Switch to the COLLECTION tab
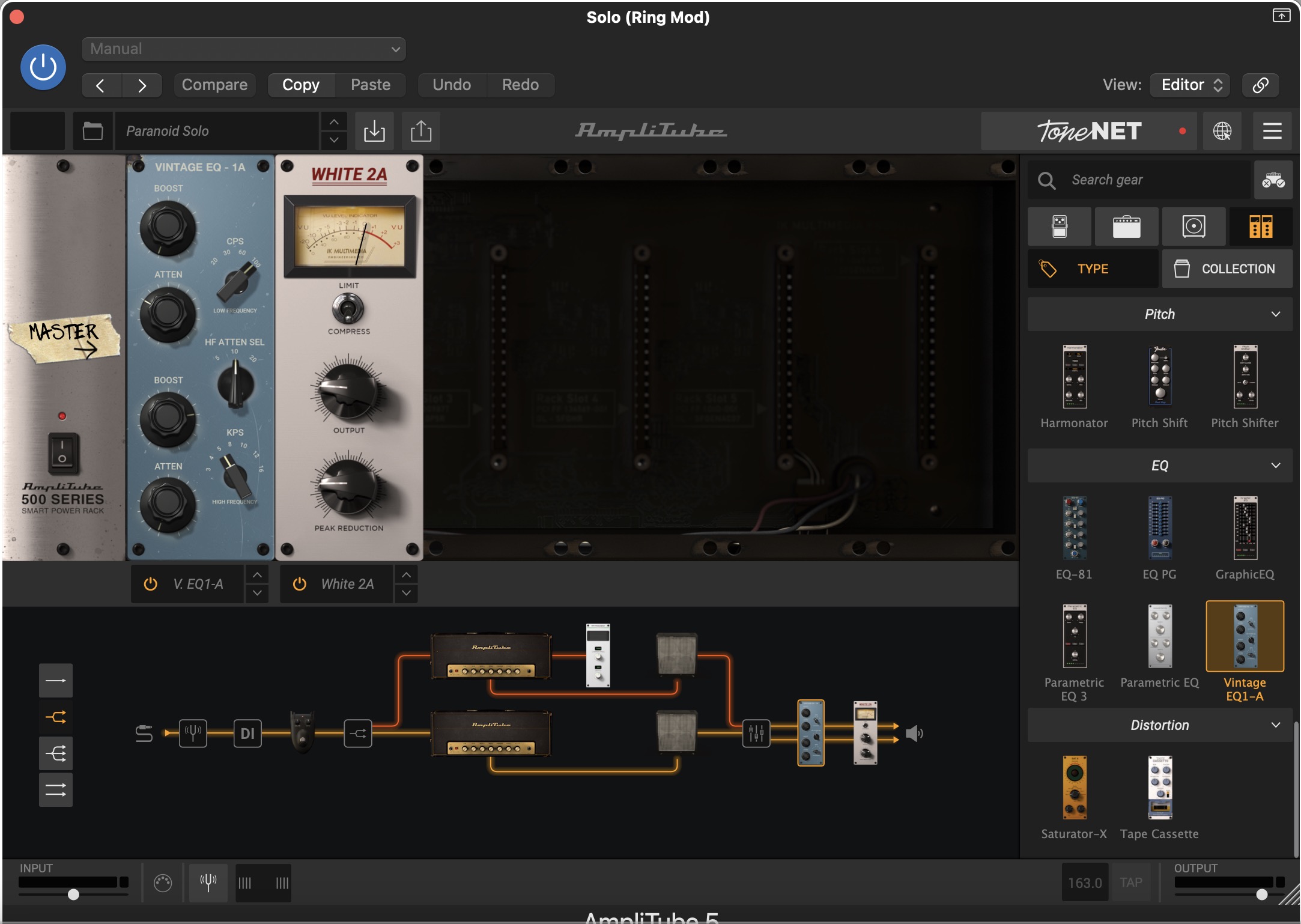1301x924 pixels. pos(1227,269)
